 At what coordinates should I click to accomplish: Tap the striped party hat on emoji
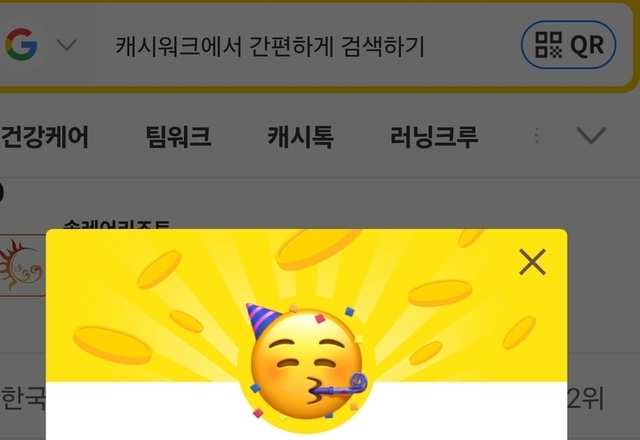pos(262,321)
